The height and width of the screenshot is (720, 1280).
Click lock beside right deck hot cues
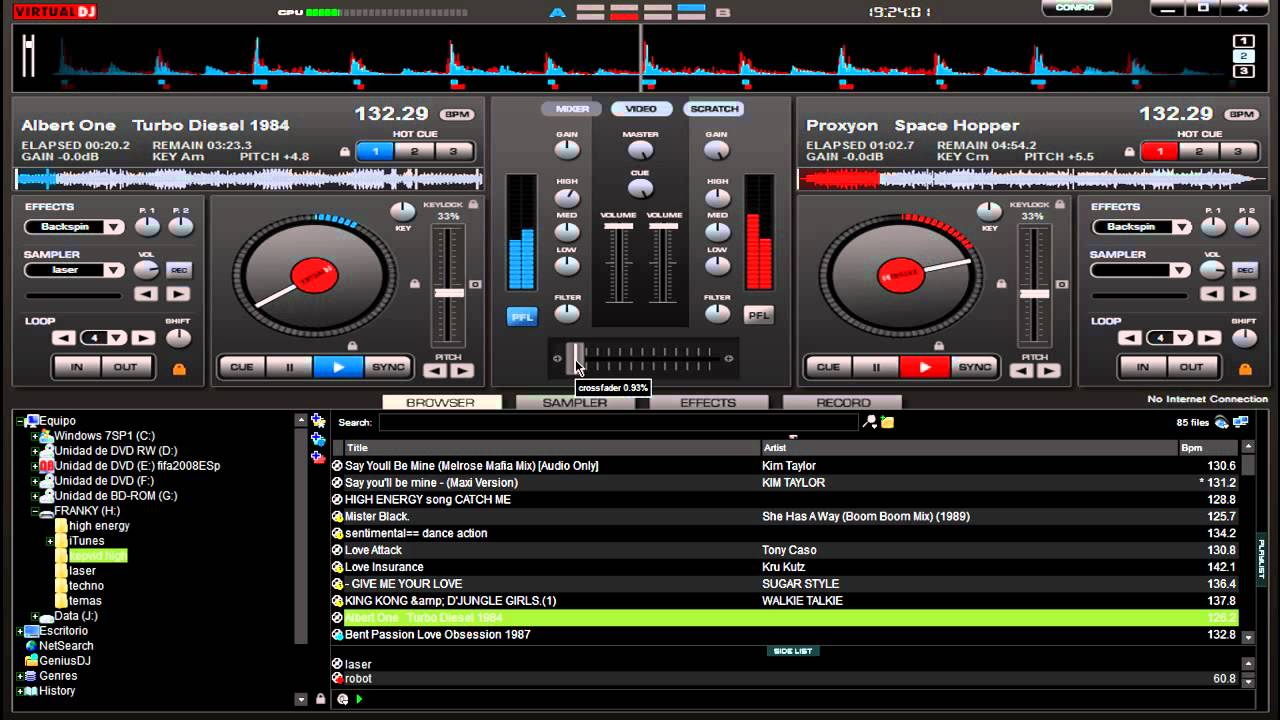click(1130, 152)
